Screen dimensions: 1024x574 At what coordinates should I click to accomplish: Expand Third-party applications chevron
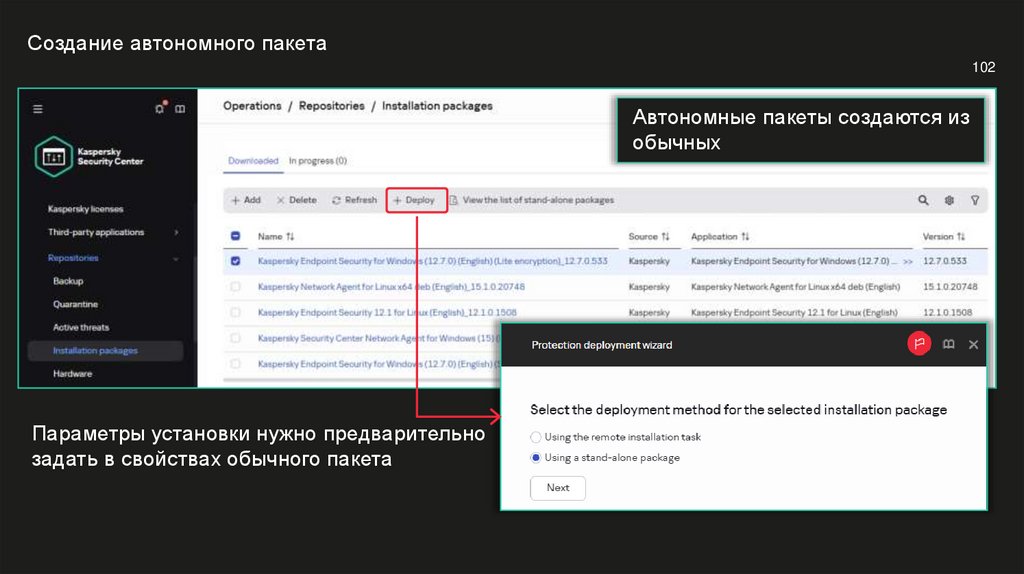point(176,232)
